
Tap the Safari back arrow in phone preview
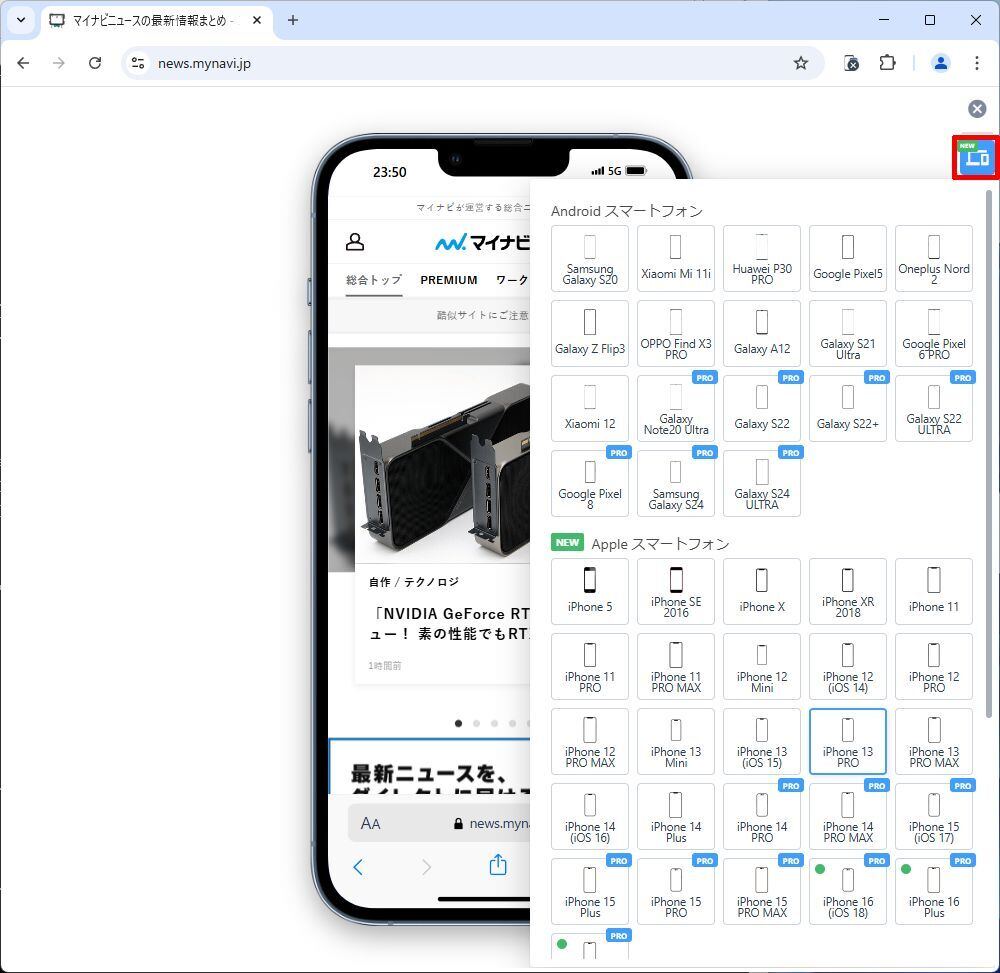pos(358,867)
